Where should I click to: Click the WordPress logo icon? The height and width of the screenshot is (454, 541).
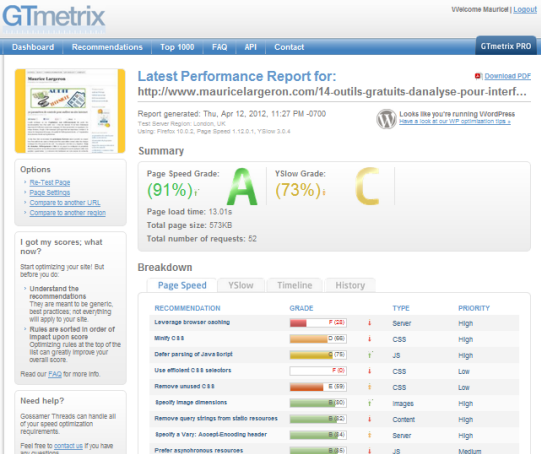[x=386, y=119]
